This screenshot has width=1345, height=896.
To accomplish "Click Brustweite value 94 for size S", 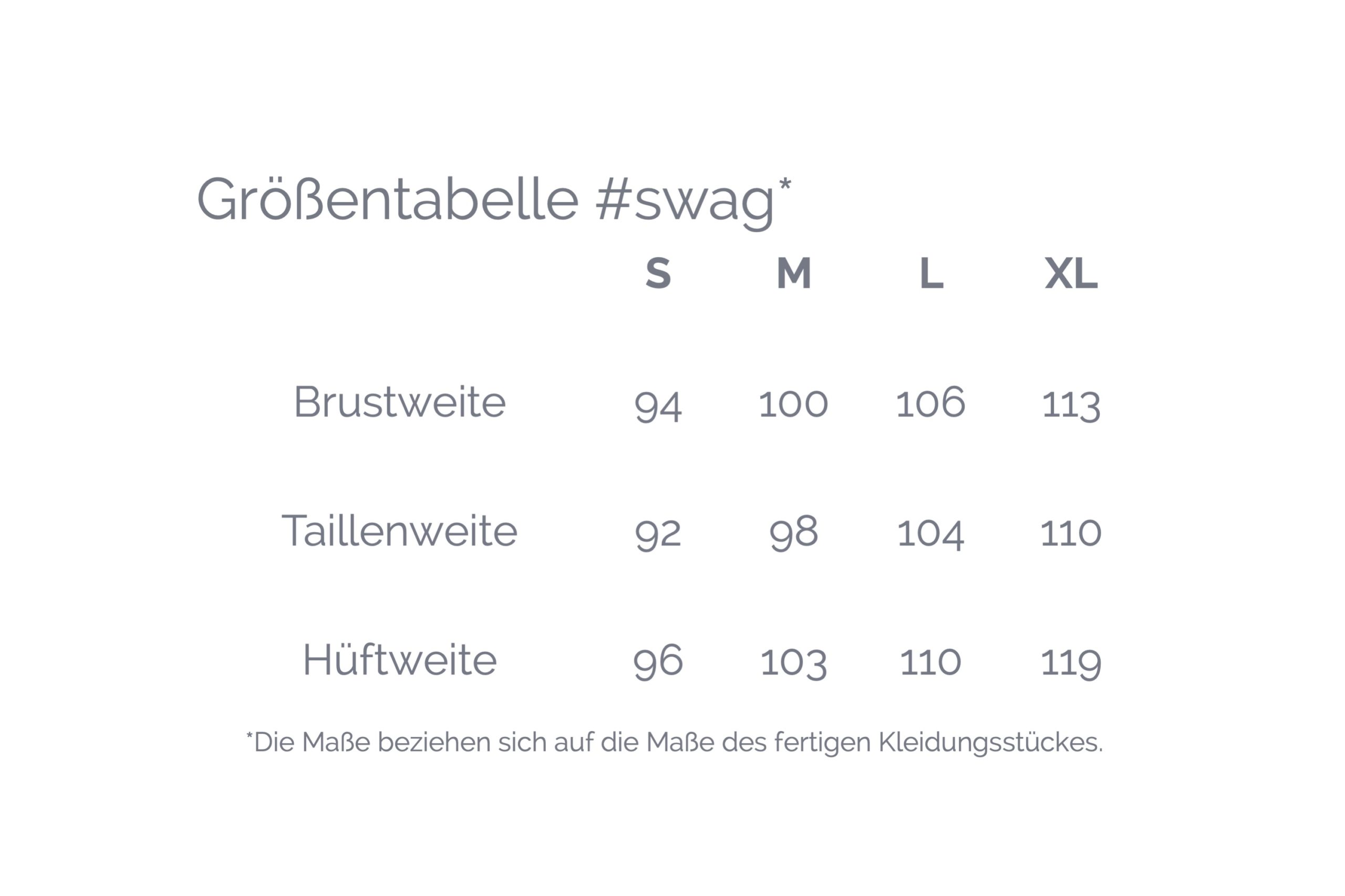I will click(658, 404).
